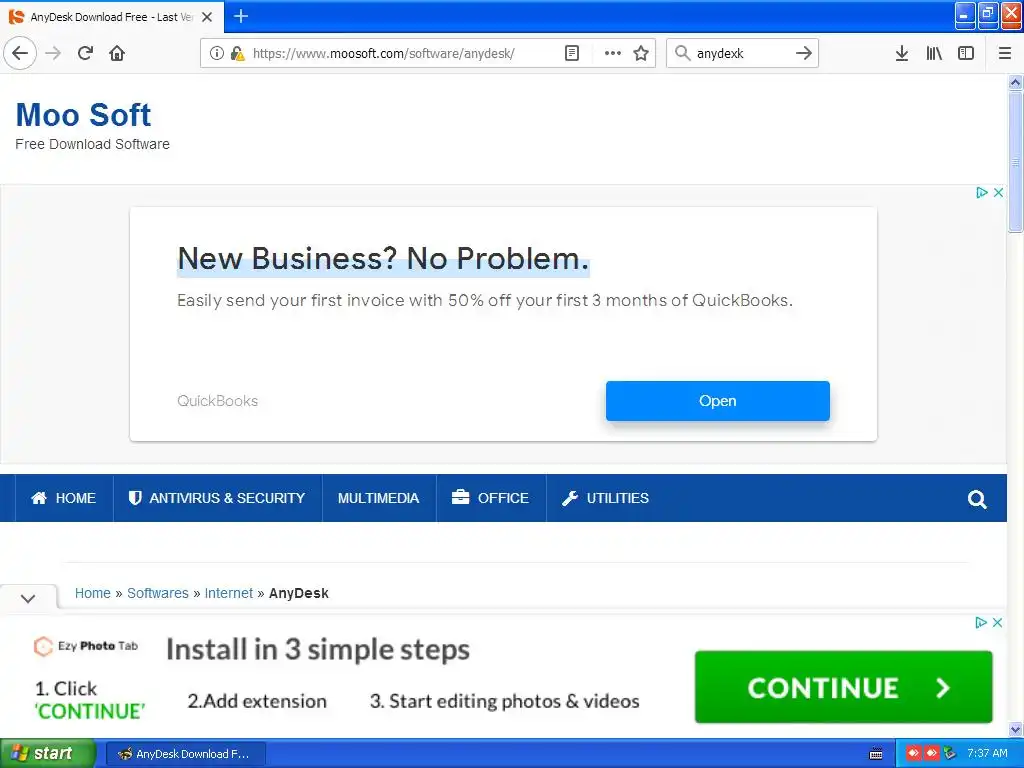Open MULTIMEDIA category
This screenshot has width=1024, height=768.
pyautogui.click(x=379, y=498)
